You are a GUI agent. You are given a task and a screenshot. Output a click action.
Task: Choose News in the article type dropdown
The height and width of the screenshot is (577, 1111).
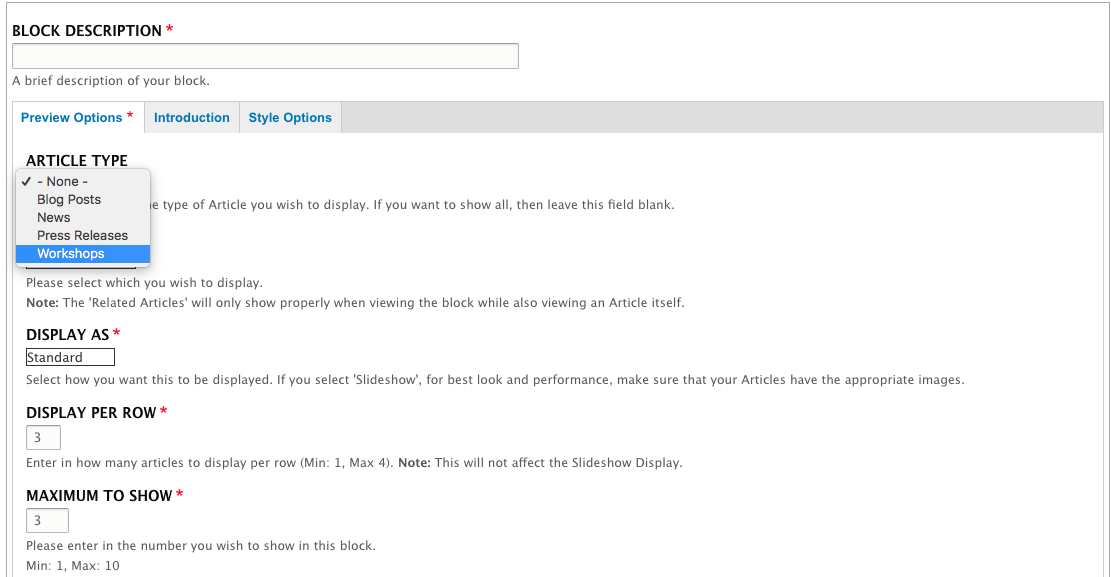[54, 218]
